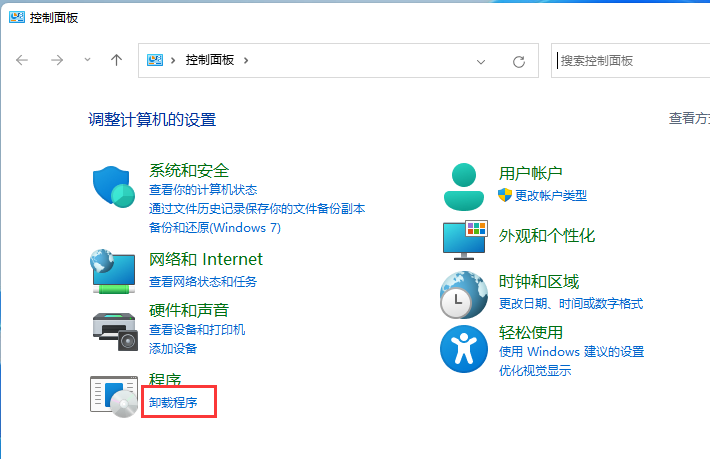The image size is (710, 459).
Task: Click the Appearance and Personalization monitor icon
Action: point(465,240)
